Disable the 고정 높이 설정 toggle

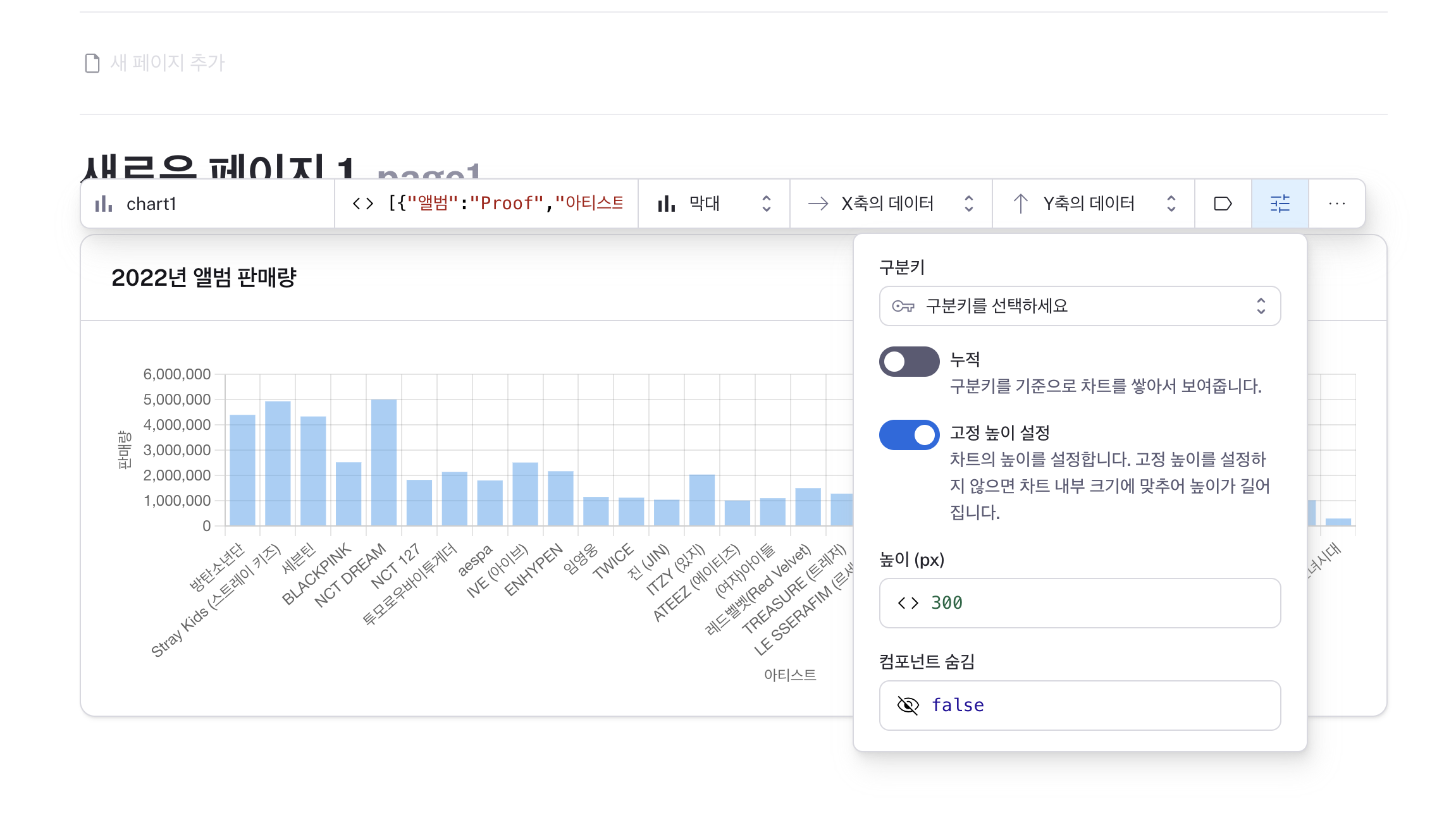(909, 435)
